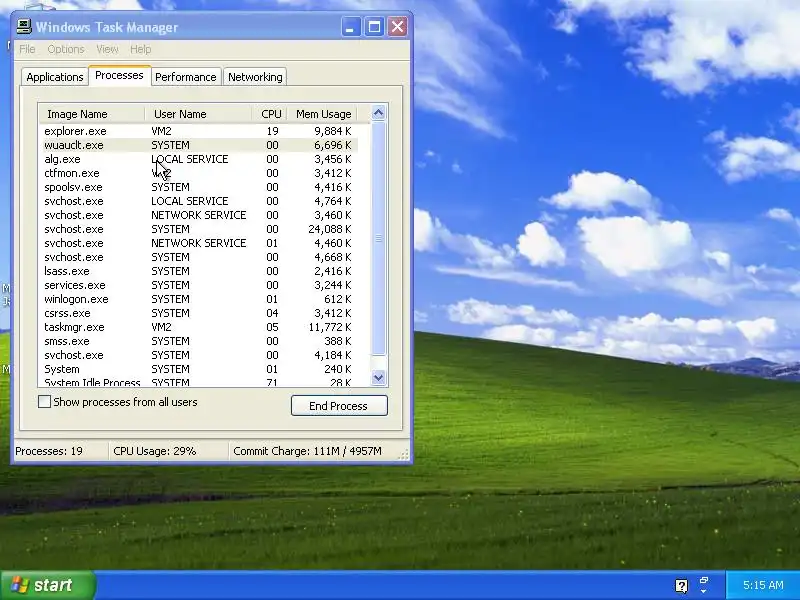Viewport: 800px width, 600px height.
Task: Click Commit Charge in status bar
Action: [307, 451]
